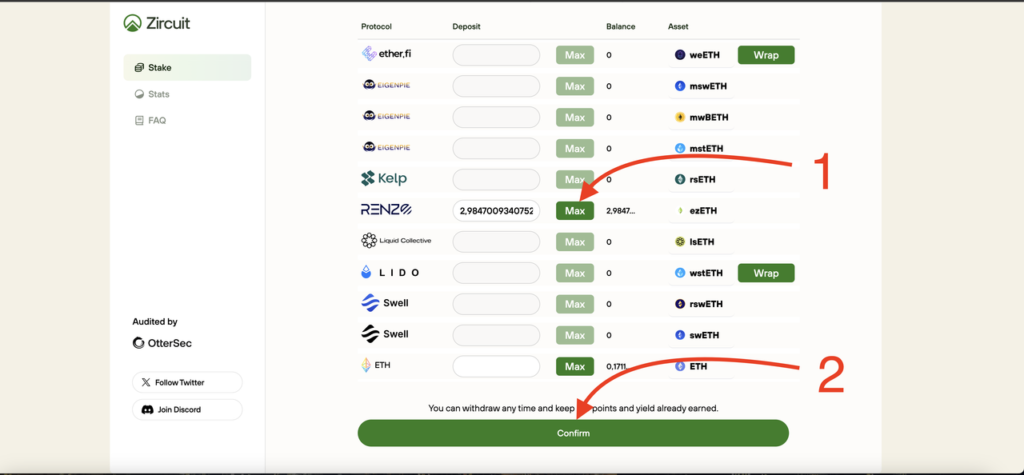1024x475 pixels.
Task: Click the mwBETH deposit input field
Action: pos(496,117)
